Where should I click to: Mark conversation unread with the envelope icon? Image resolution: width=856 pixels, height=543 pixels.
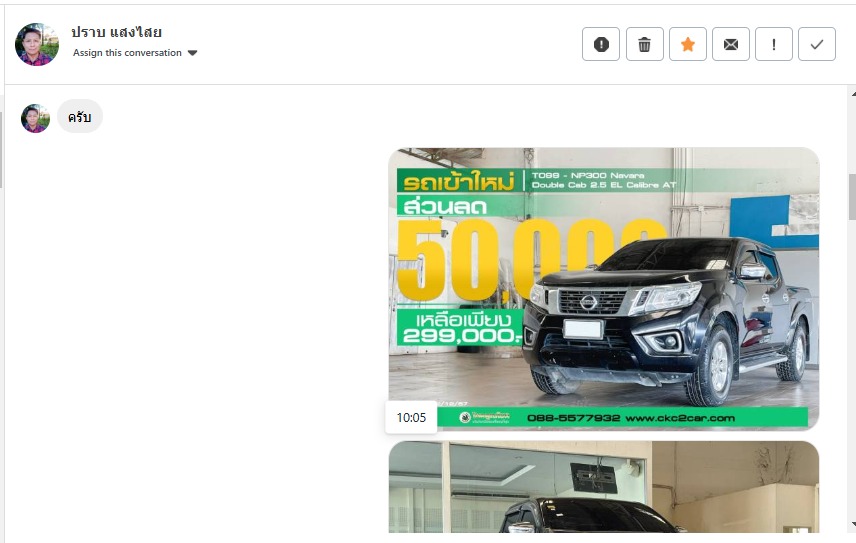click(730, 44)
